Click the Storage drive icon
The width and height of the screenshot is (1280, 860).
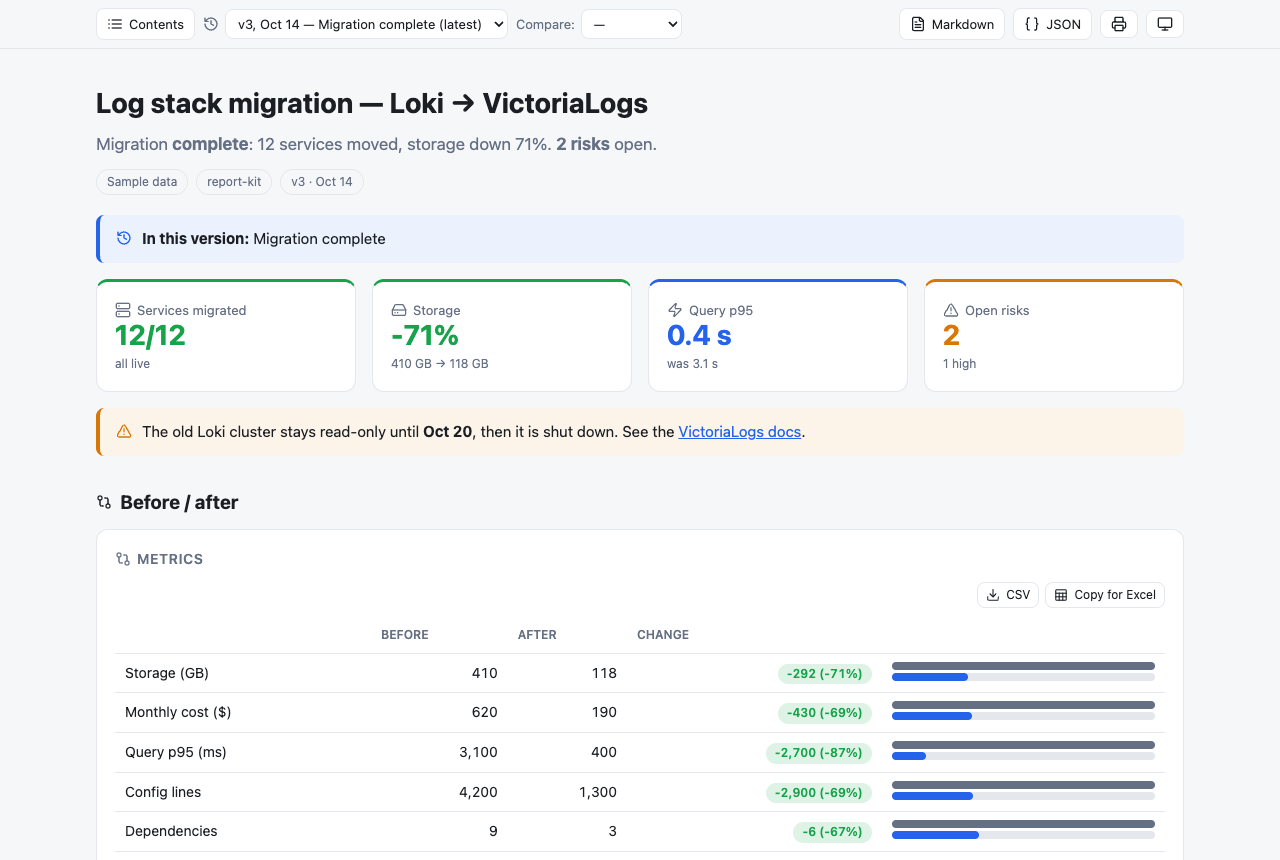pyautogui.click(x=399, y=310)
